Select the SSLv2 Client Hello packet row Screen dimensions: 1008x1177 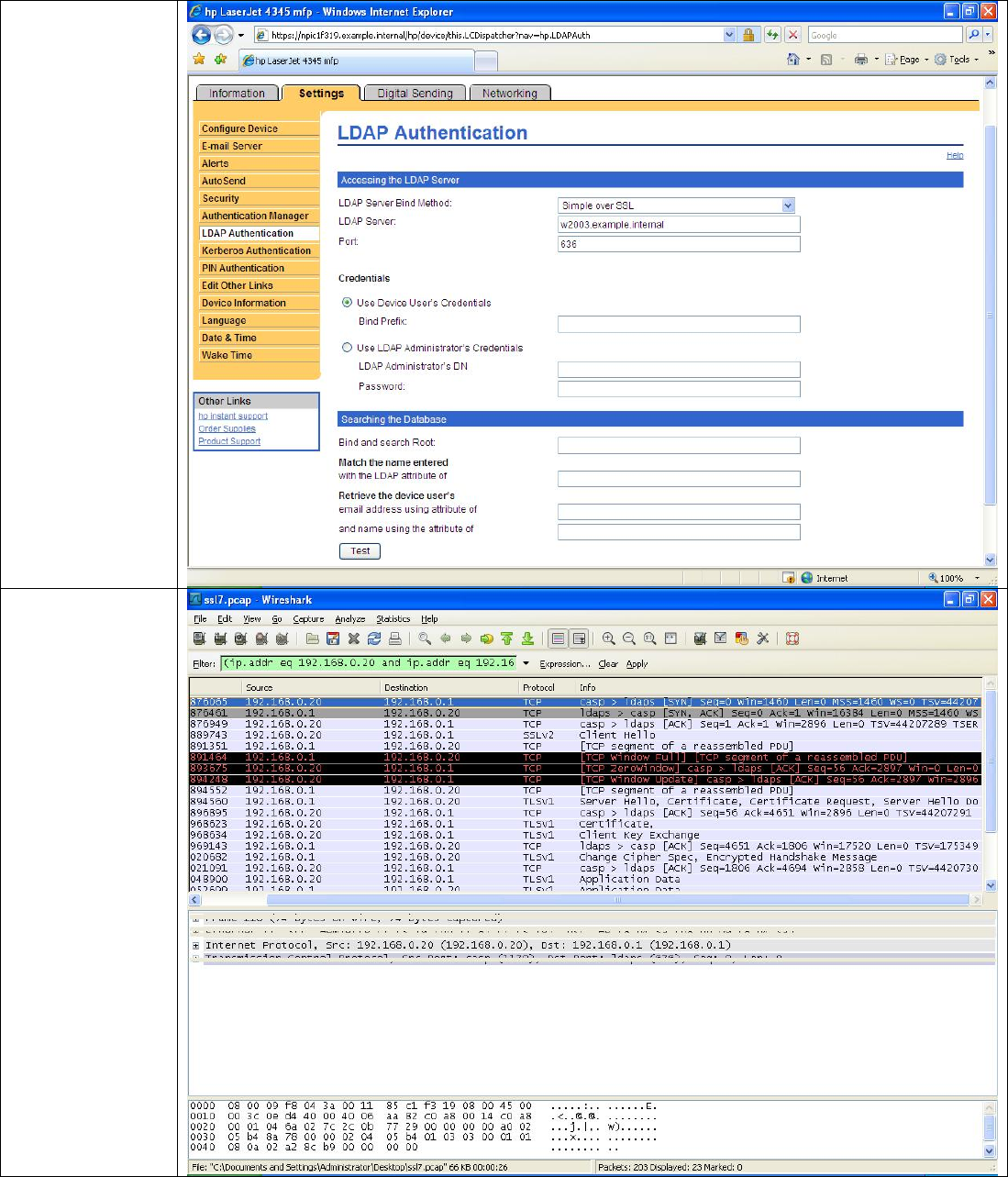[585, 735]
